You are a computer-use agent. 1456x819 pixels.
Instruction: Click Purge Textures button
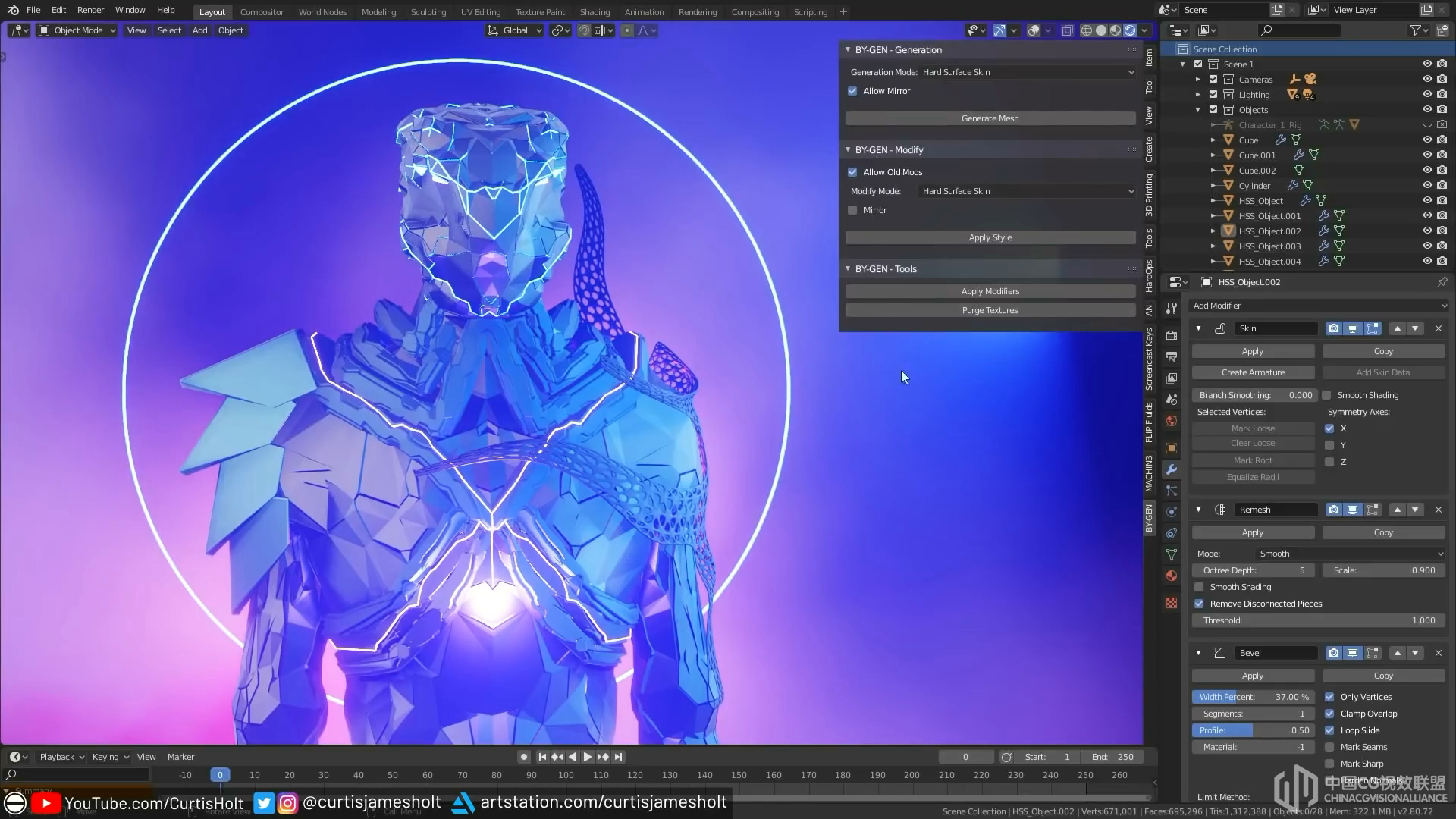click(990, 310)
